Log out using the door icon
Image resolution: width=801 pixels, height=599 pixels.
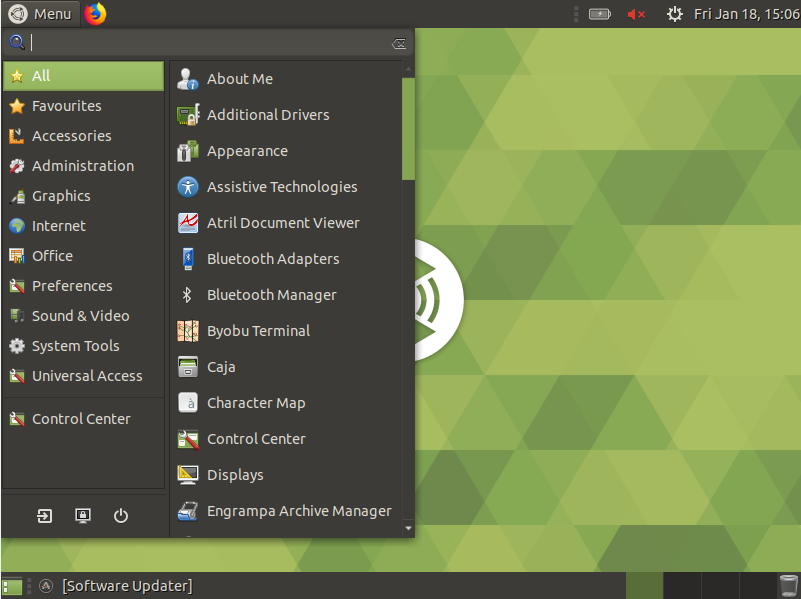pos(44,516)
